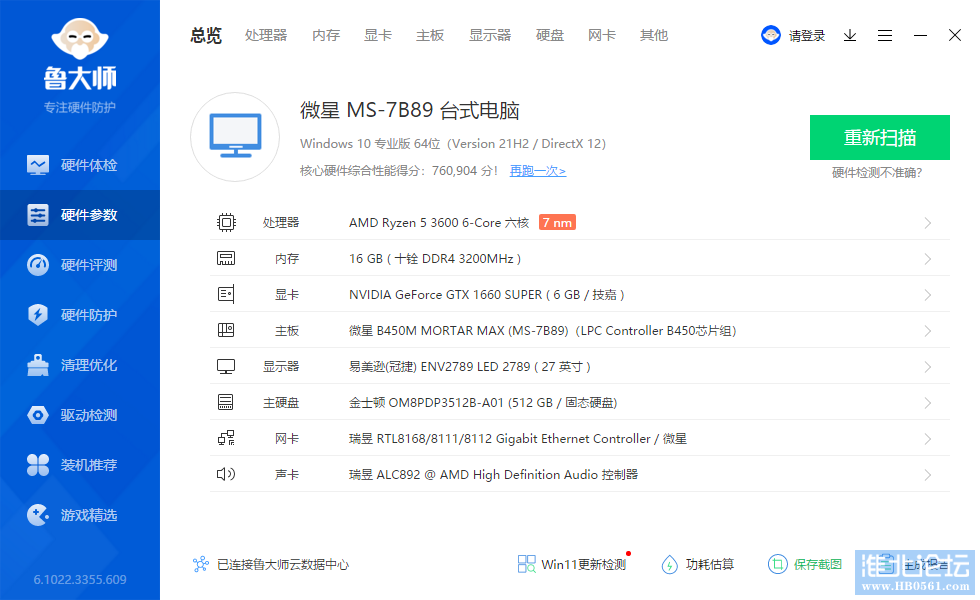The image size is (980, 600).
Task: Switch to the 其他 tab
Action: click(x=654, y=36)
